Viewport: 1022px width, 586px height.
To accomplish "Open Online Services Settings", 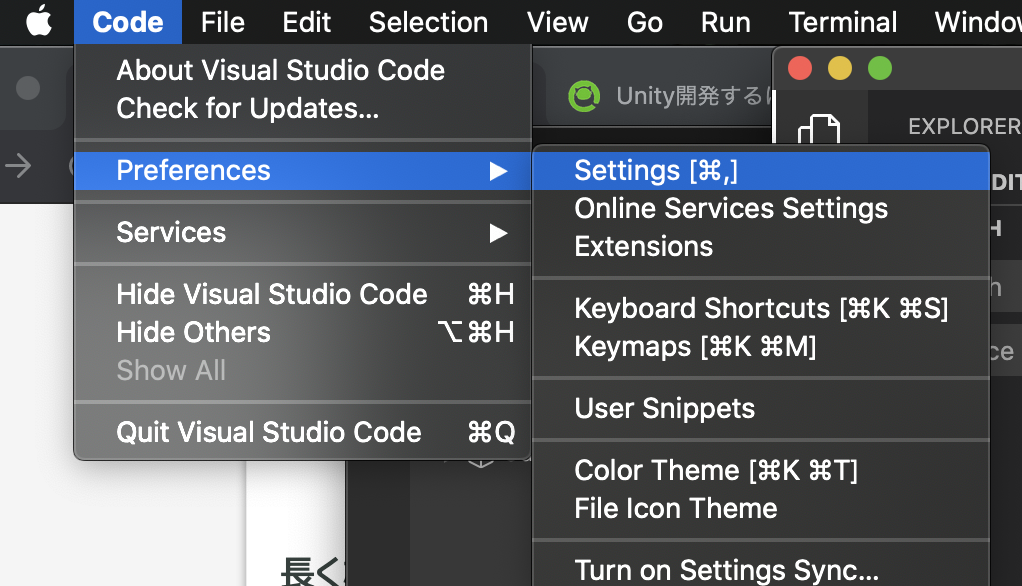I will [x=761, y=209].
